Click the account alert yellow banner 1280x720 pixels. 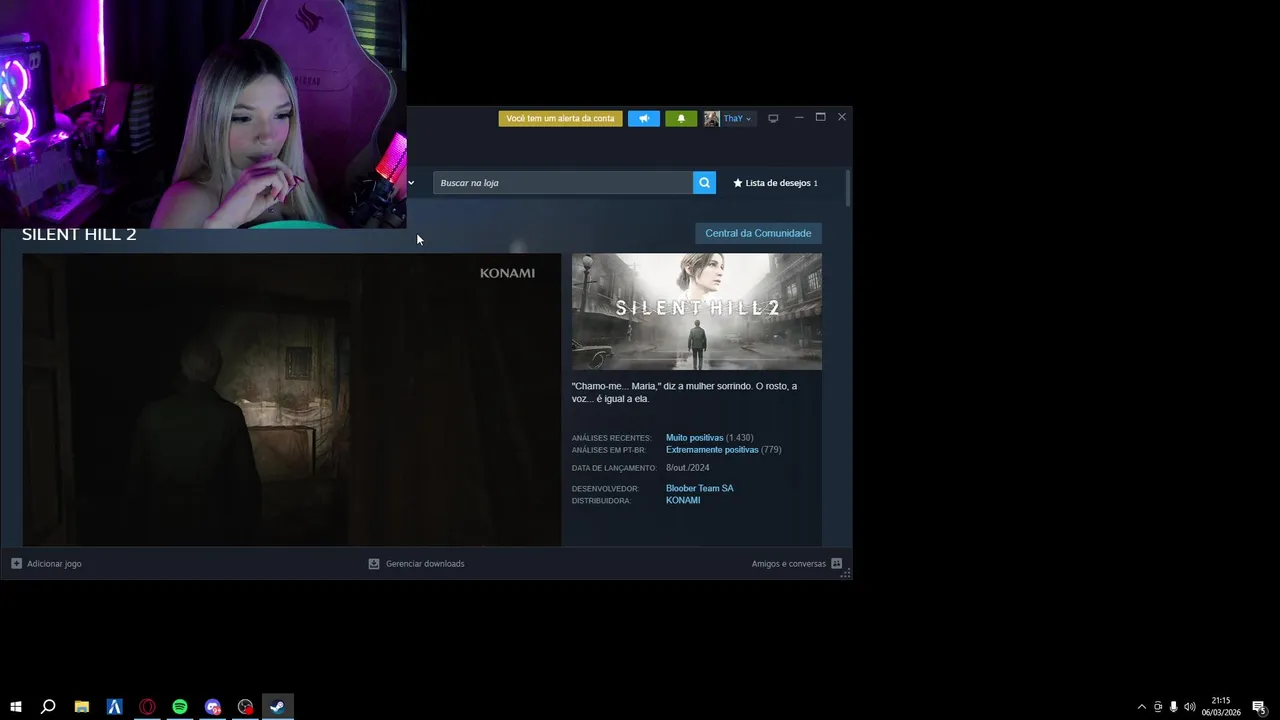(560, 118)
